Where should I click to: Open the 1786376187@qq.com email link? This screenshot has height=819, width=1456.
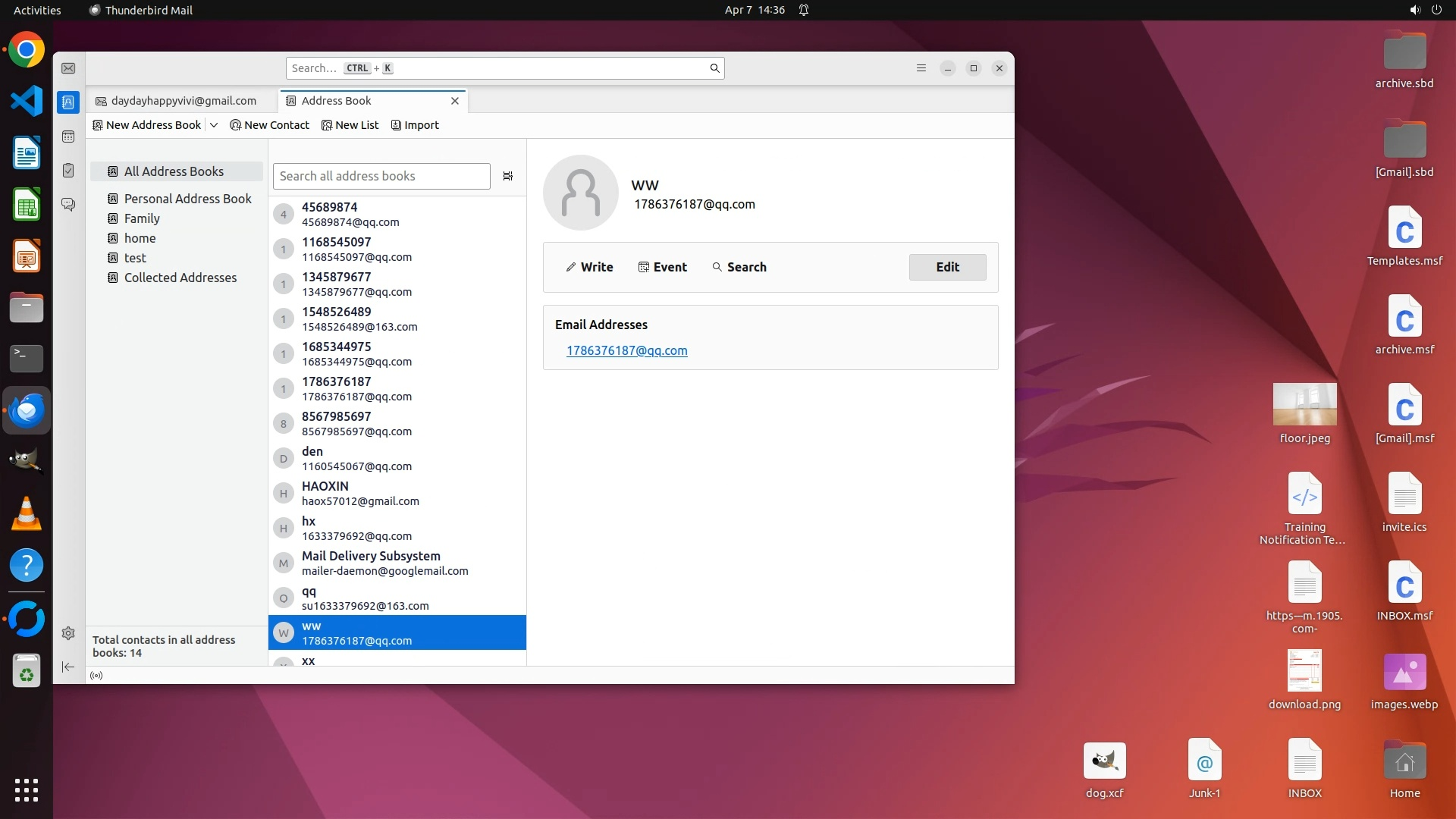626,350
